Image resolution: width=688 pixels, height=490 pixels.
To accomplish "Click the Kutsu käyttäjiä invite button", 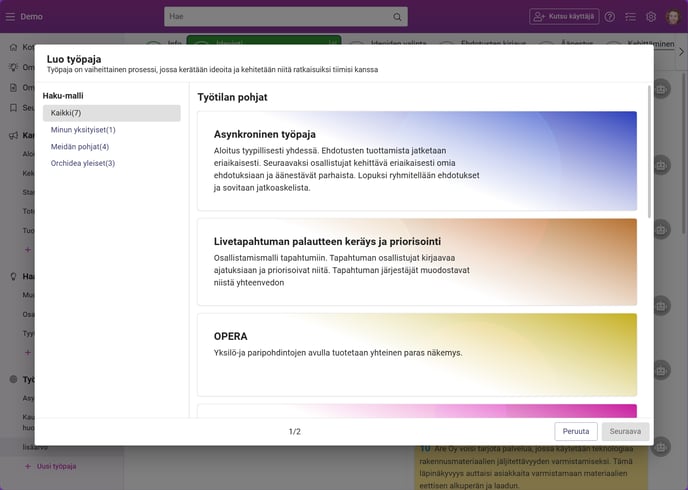I will [x=564, y=17].
